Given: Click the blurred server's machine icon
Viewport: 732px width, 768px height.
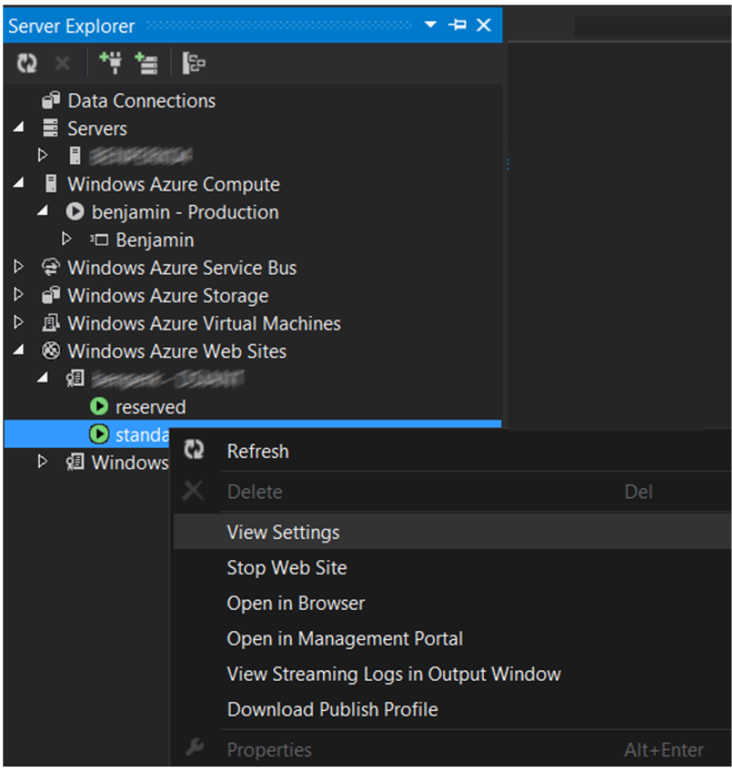Looking at the screenshot, I should click(75, 156).
